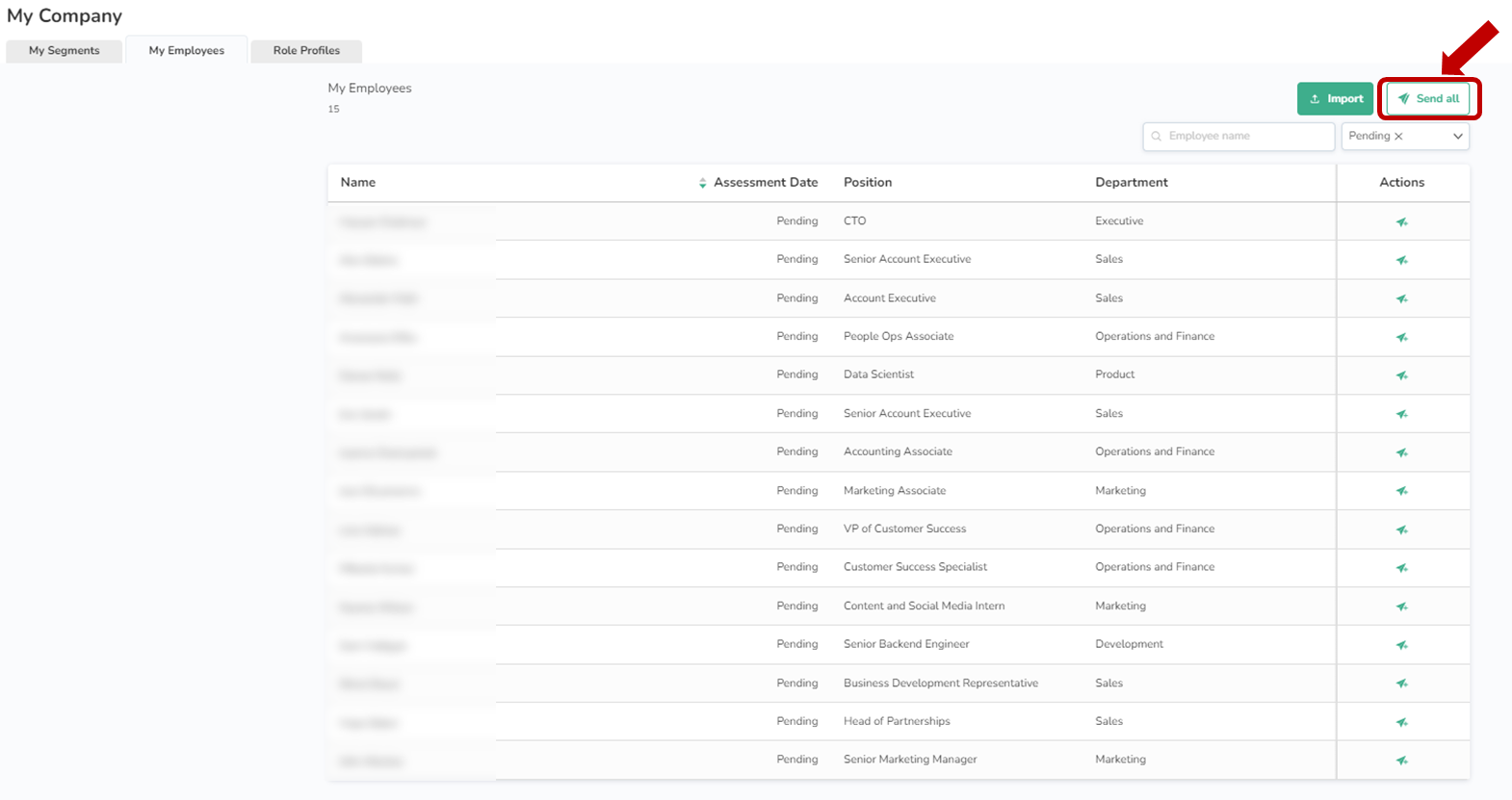Click the Name column header
The height and width of the screenshot is (800, 1512).
click(x=358, y=183)
